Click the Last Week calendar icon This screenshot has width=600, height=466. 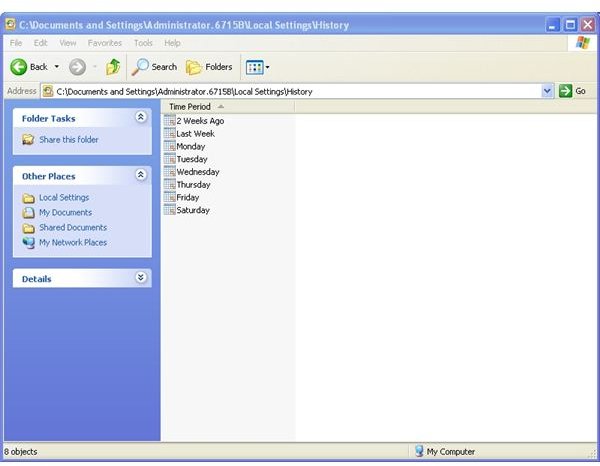[170, 133]
